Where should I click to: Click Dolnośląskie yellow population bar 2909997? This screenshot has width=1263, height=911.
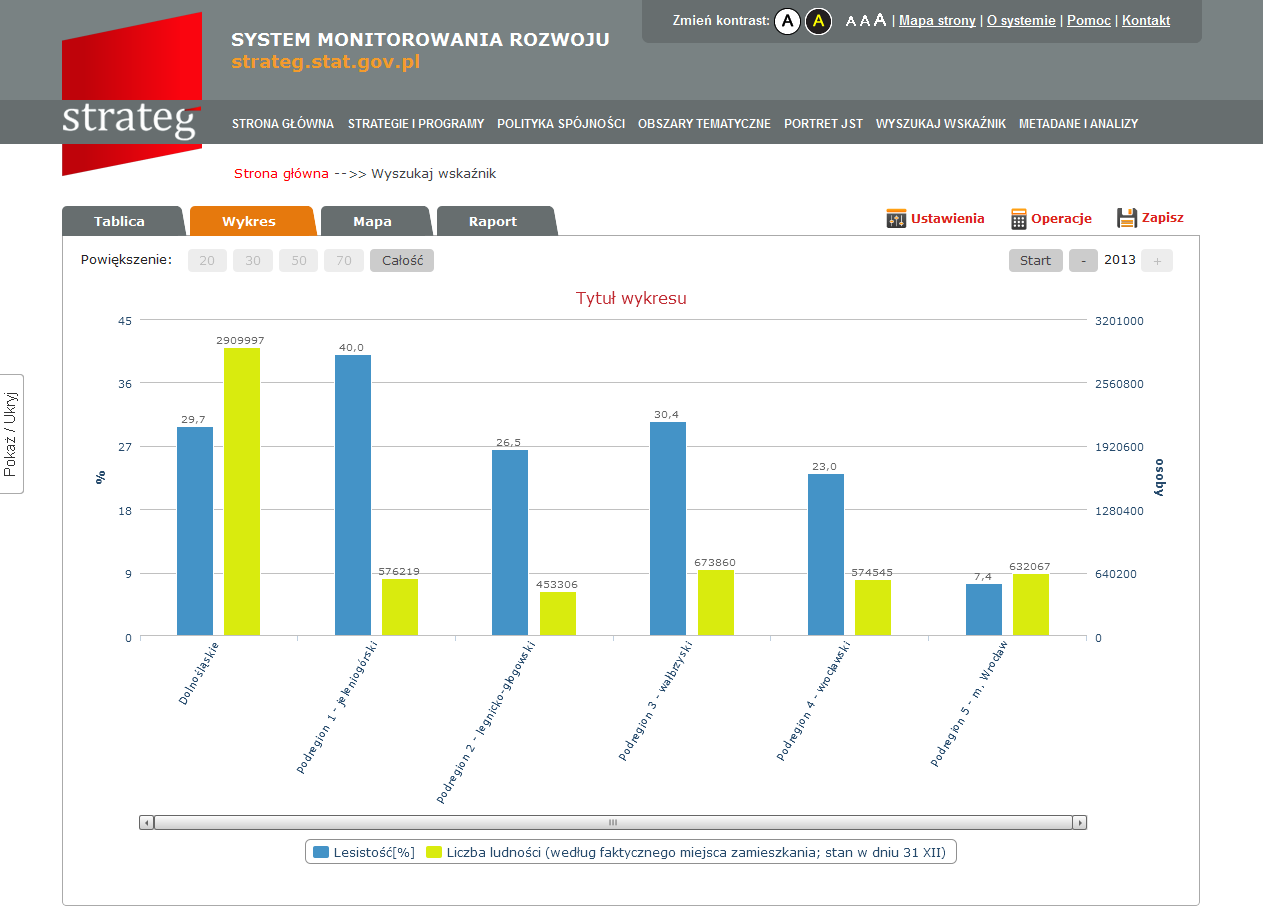click(x=242, y=492)
